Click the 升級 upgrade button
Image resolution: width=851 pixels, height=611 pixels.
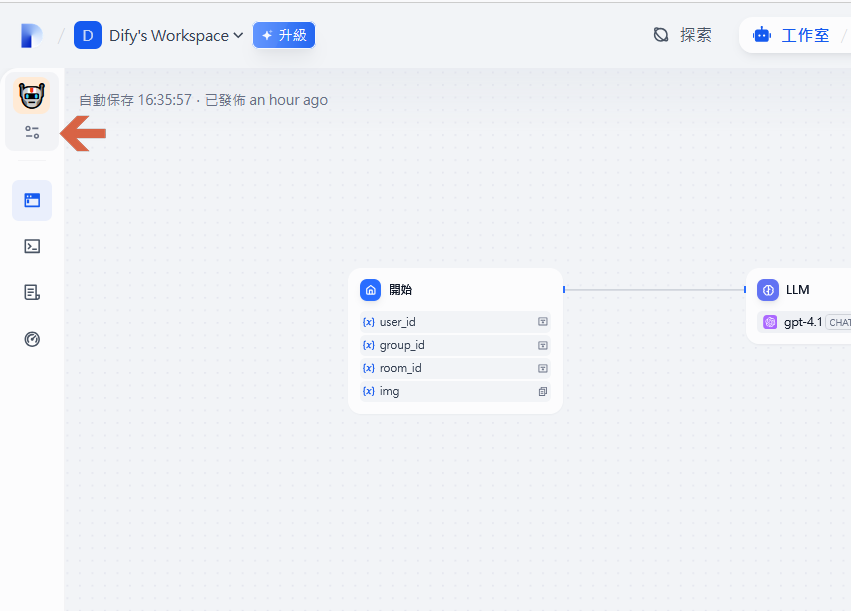point(284,35)
